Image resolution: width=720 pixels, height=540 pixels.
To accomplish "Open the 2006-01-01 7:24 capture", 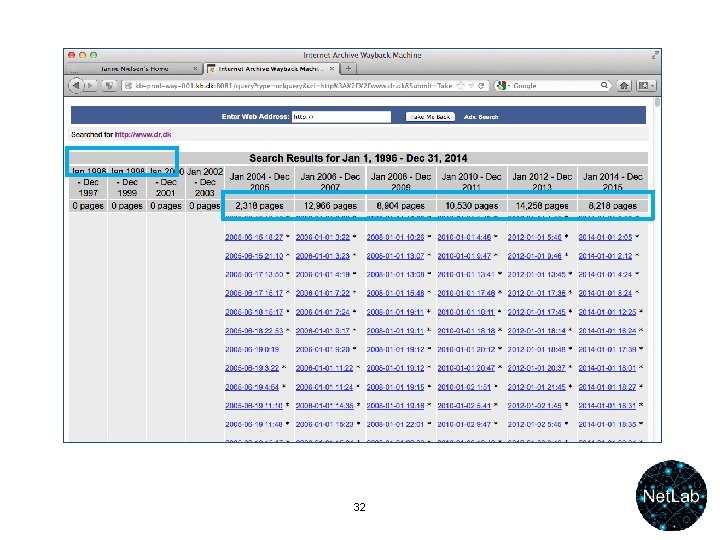I will pyautogui.click(x=323, y=312).
